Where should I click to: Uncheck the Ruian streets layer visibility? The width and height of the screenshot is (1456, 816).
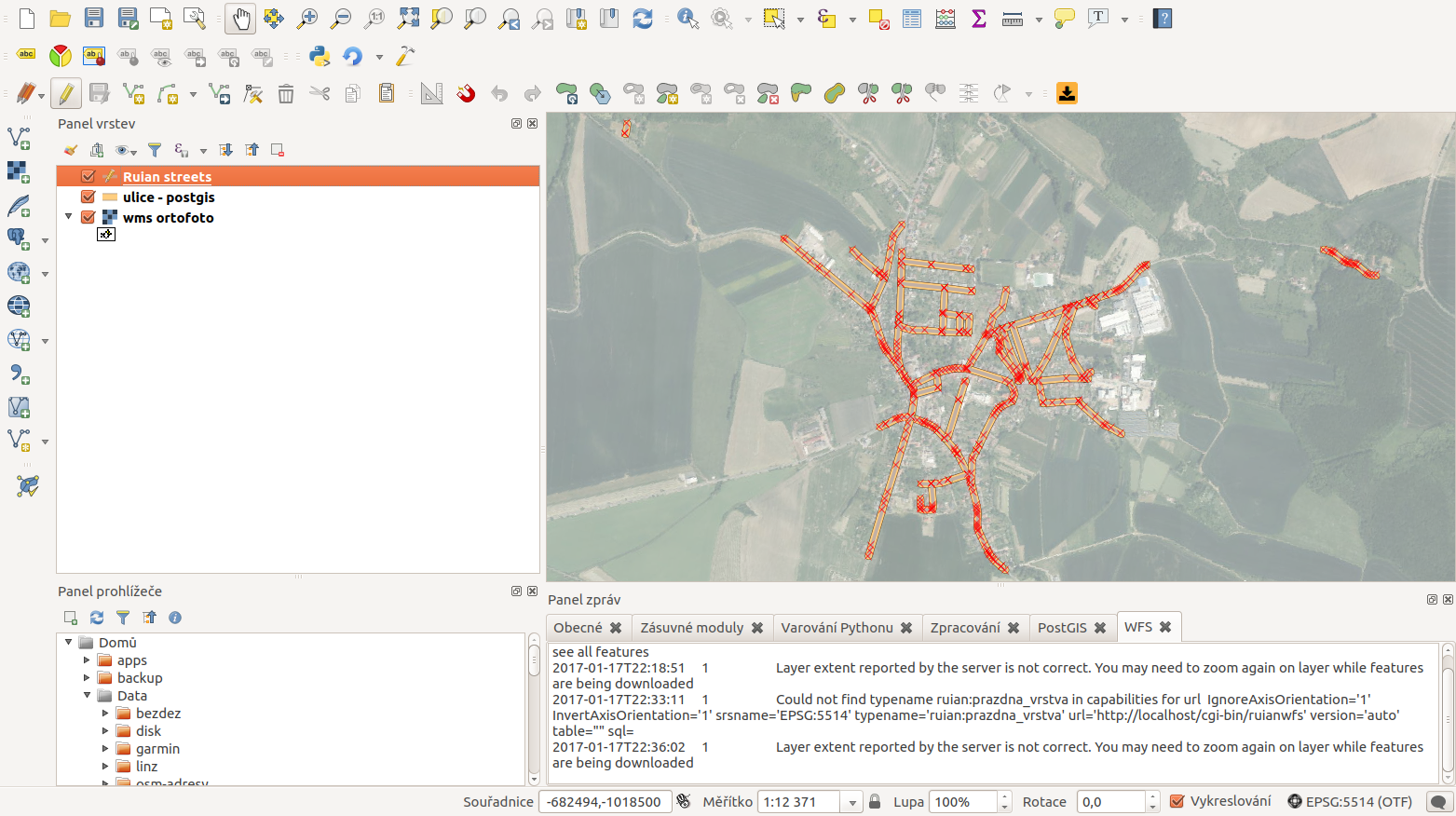88,176
